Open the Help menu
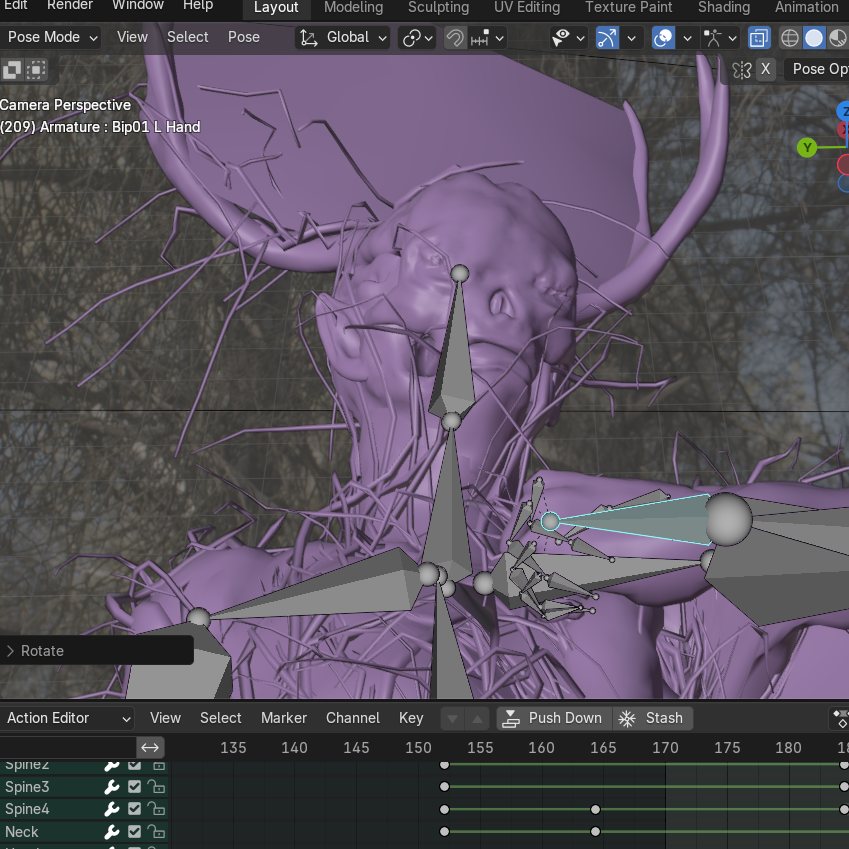 [x=198, y=5]
